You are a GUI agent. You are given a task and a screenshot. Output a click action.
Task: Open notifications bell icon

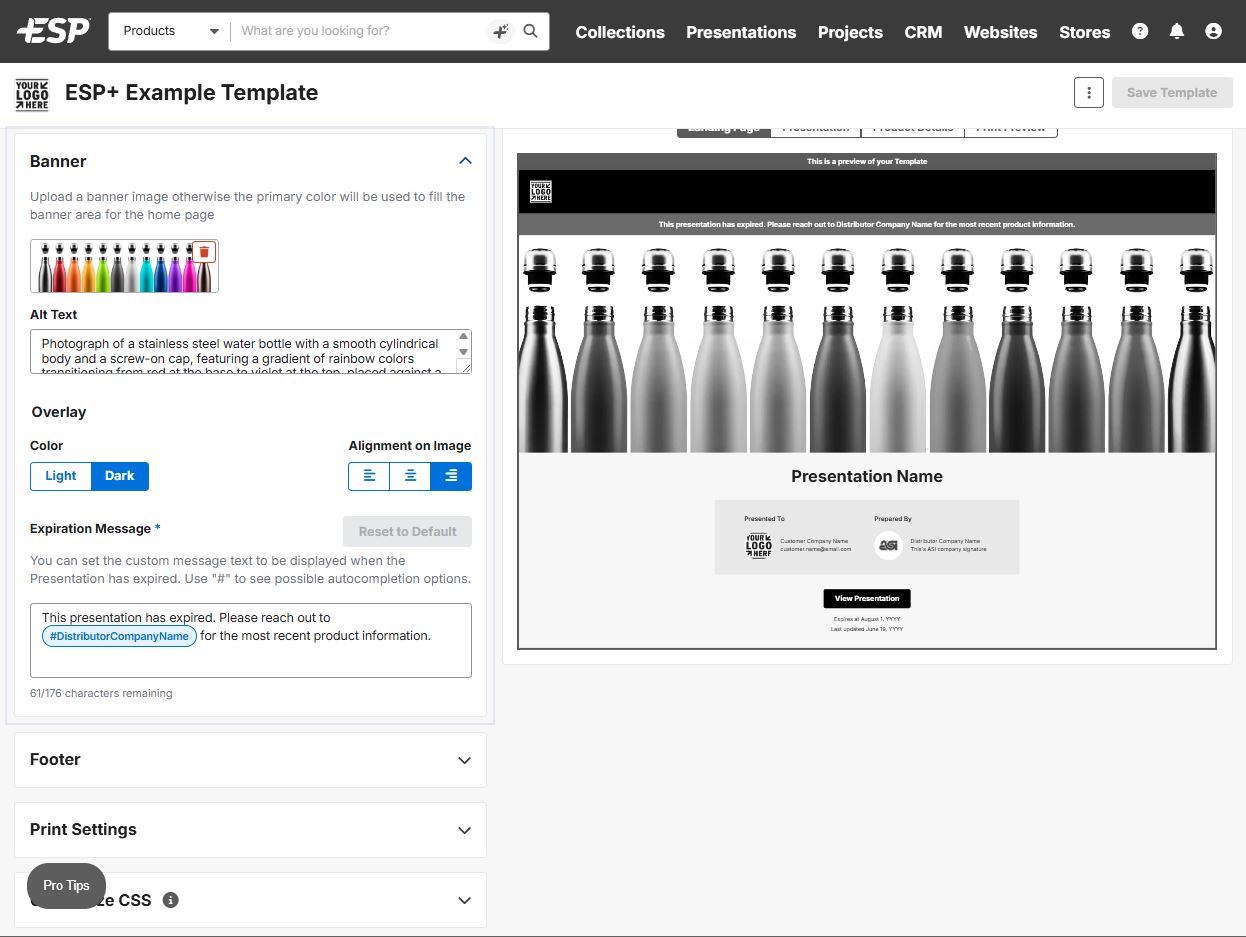pyautogui.click(x=1177, y=31)
